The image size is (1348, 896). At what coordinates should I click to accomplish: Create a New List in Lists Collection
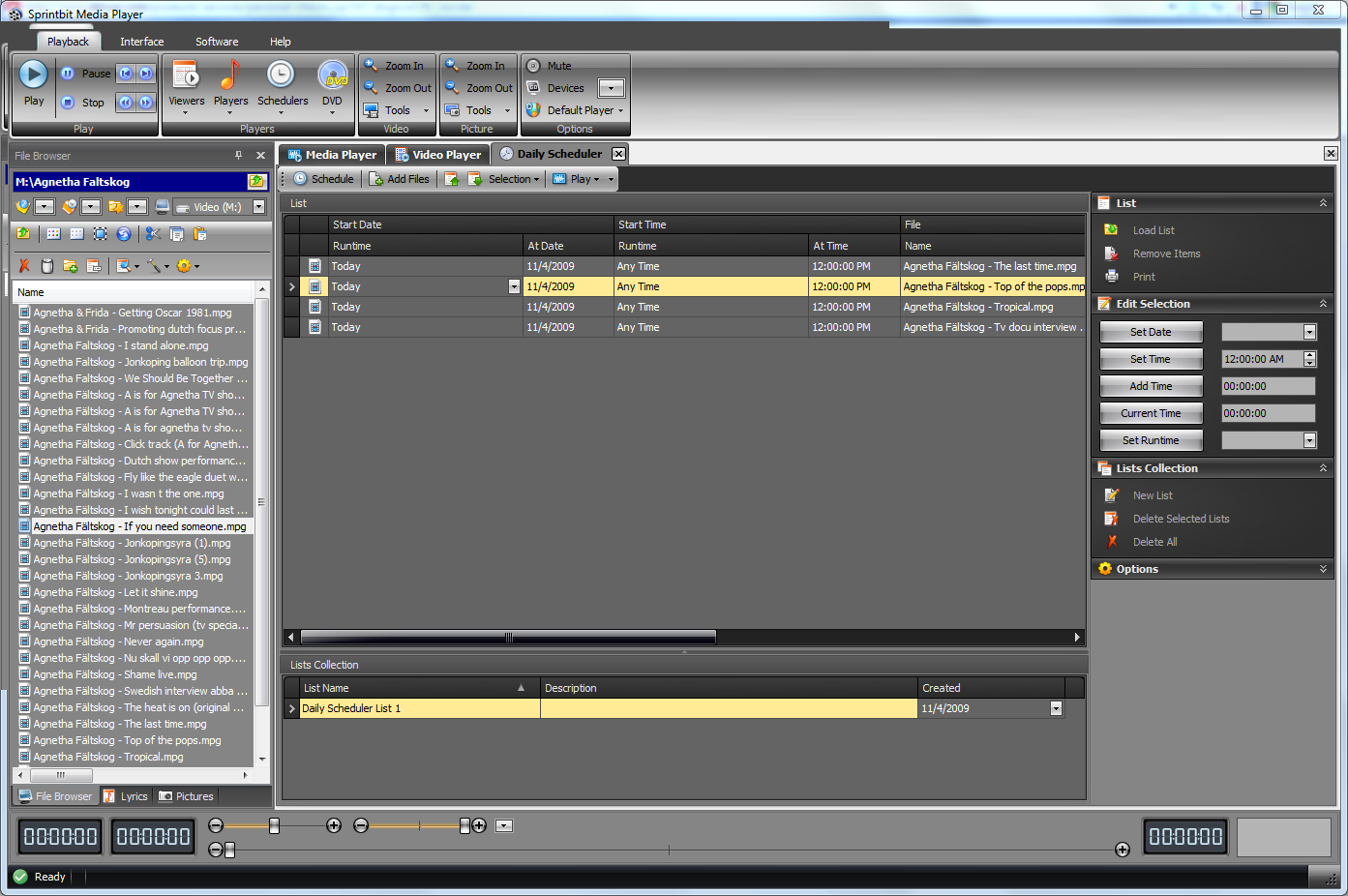coord(1153,495)
